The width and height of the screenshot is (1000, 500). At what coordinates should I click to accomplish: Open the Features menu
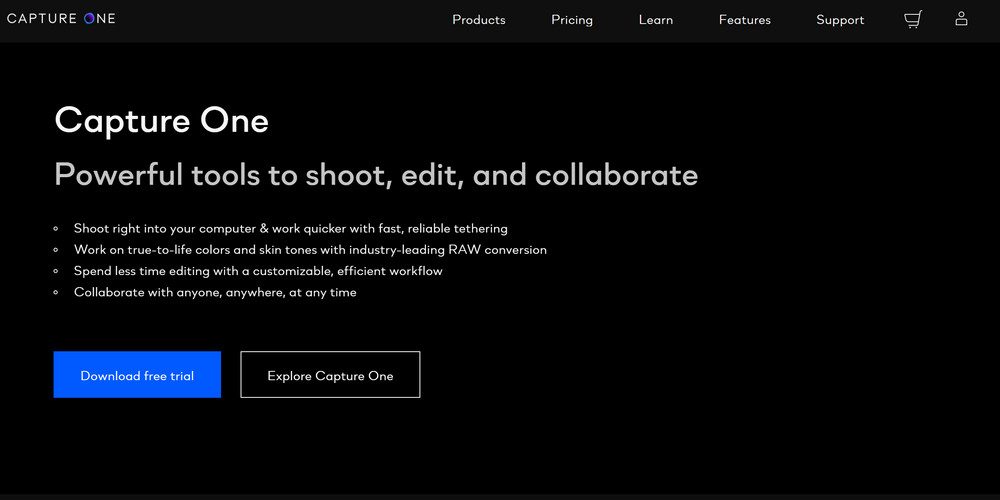click(x=745, y=20)
